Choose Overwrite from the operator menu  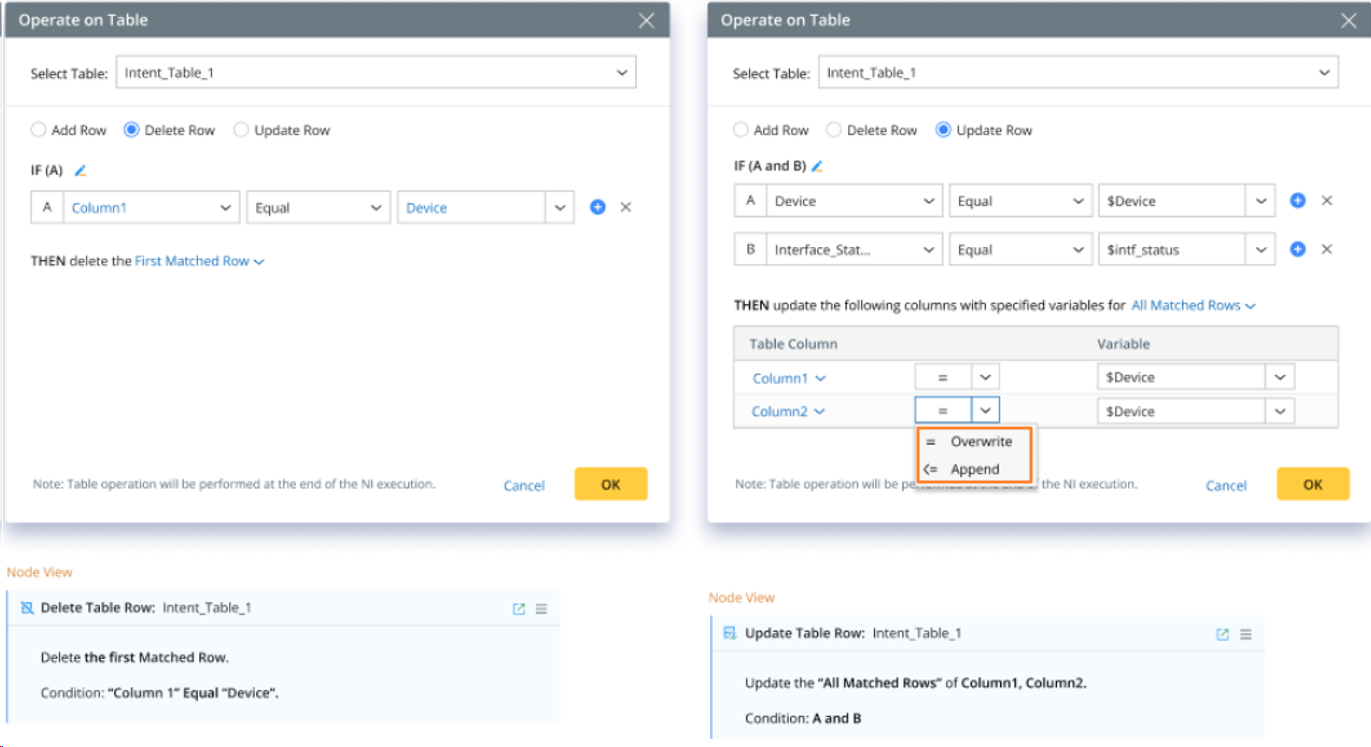click(980, 442)
